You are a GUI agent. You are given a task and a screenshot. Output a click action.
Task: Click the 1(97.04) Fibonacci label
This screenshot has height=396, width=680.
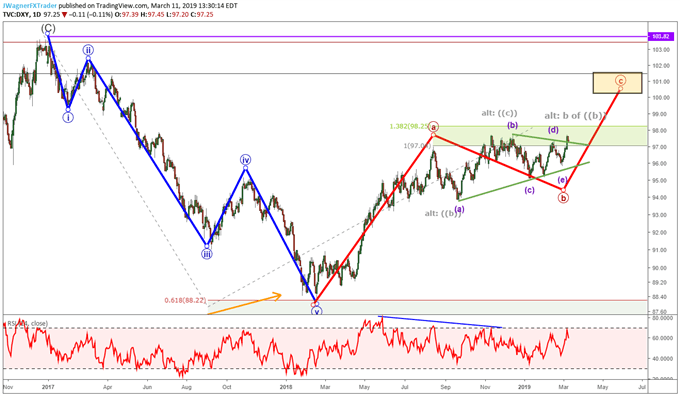click(x=417, y=145)
